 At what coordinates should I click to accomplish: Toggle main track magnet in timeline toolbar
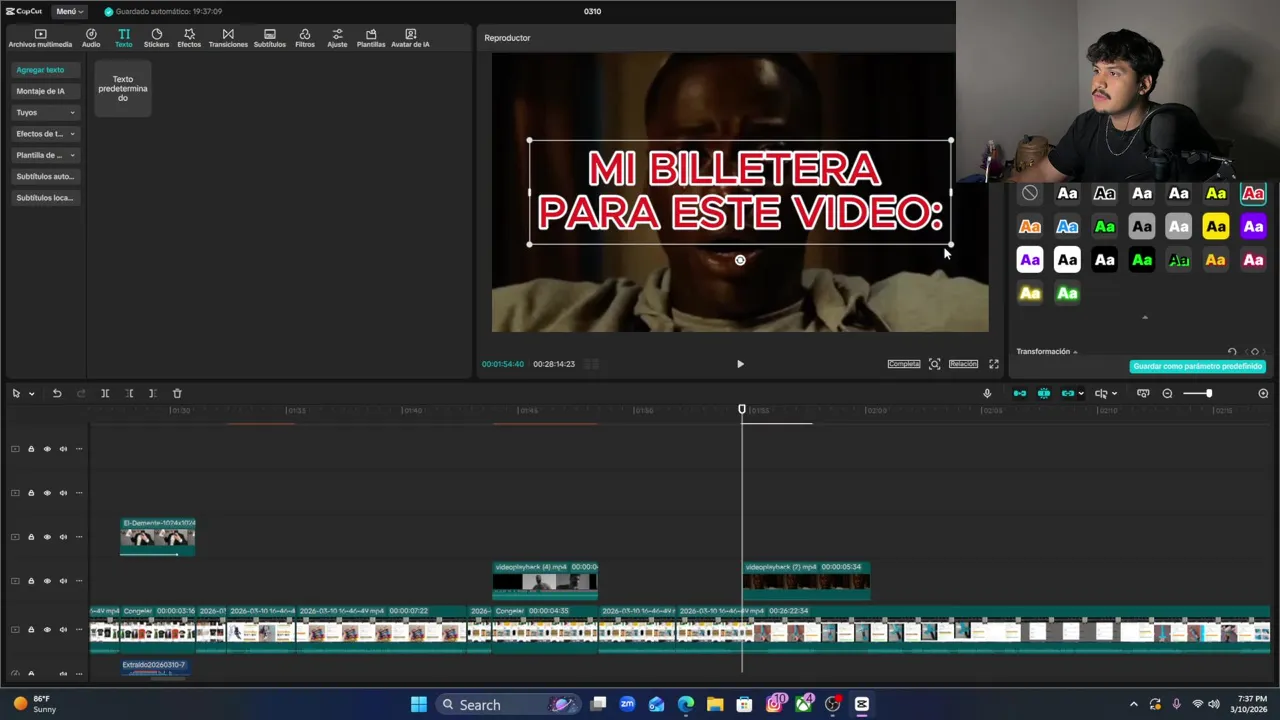(1020, 393)
